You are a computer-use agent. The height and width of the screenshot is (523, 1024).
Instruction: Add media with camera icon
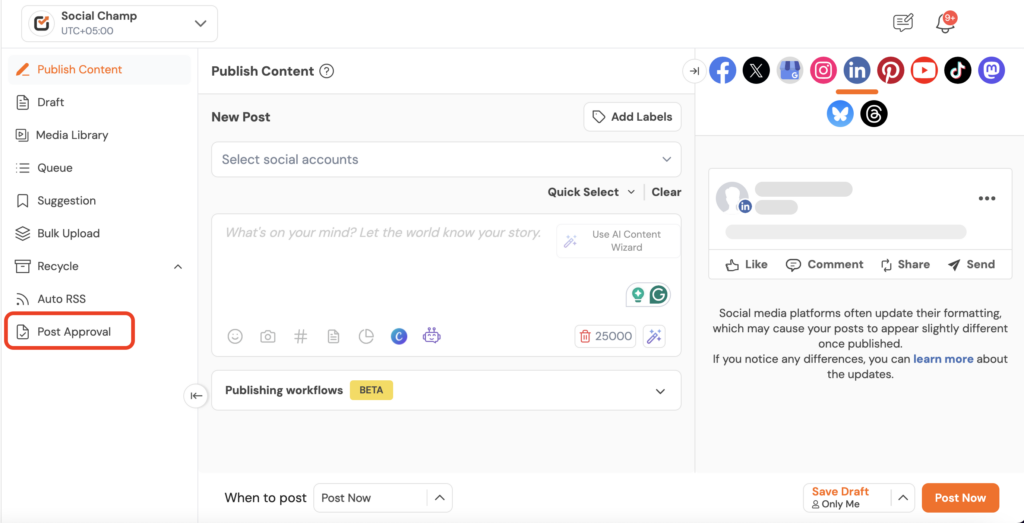(268, 337)
